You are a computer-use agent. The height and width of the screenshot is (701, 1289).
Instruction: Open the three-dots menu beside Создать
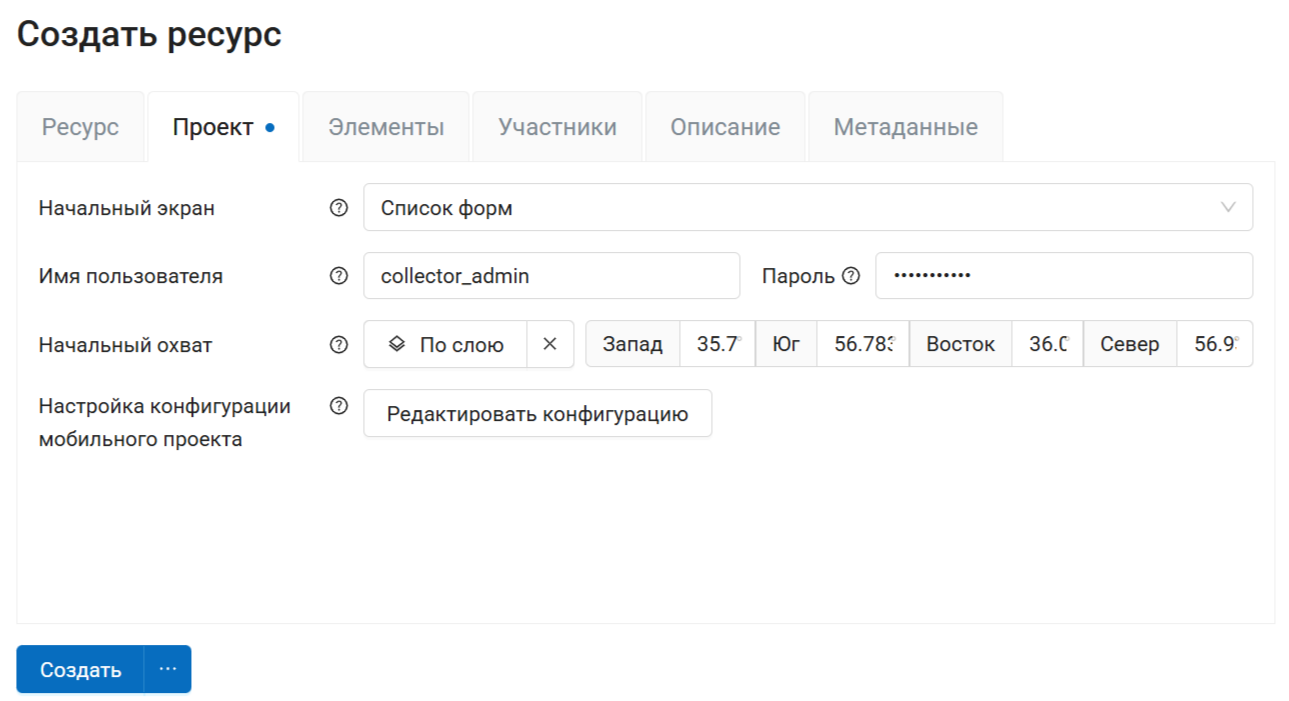tap(168, 669)
